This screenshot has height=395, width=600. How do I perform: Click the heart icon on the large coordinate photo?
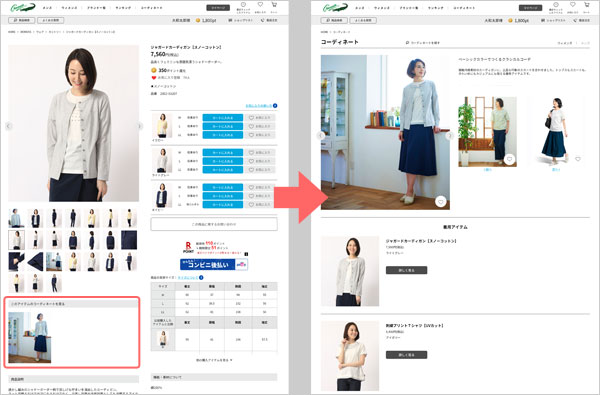click(440, 201)
